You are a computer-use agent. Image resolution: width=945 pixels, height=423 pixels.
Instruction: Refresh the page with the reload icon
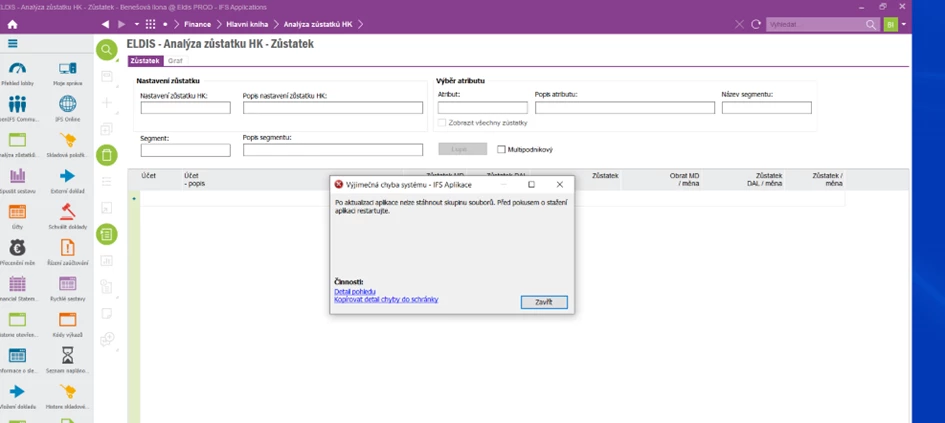point(756,25)
